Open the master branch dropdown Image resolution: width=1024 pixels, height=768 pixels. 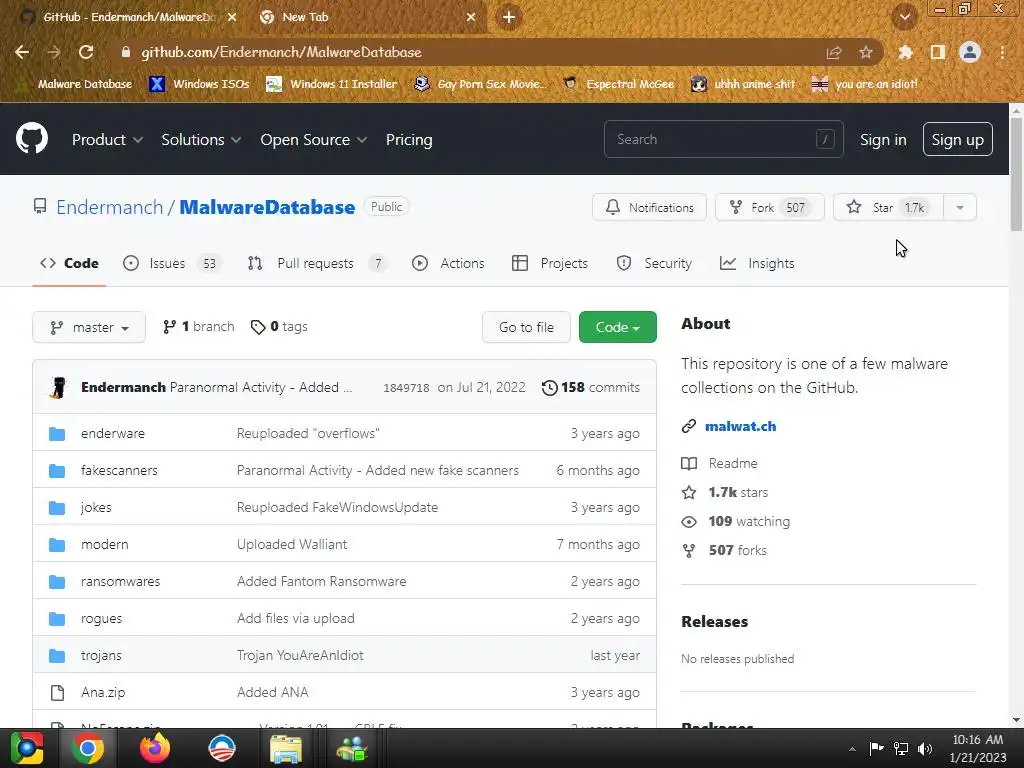tap(89, 327)
